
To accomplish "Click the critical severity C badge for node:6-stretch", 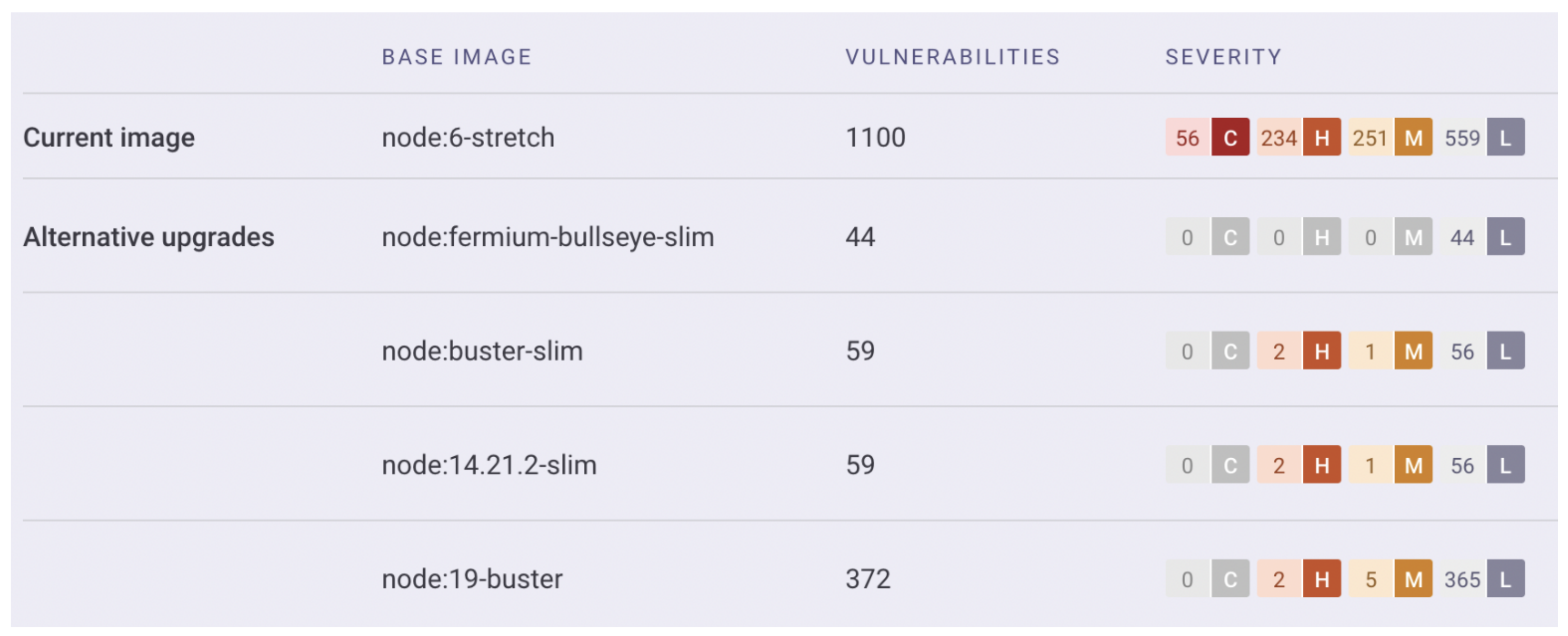I will 1230,137.
